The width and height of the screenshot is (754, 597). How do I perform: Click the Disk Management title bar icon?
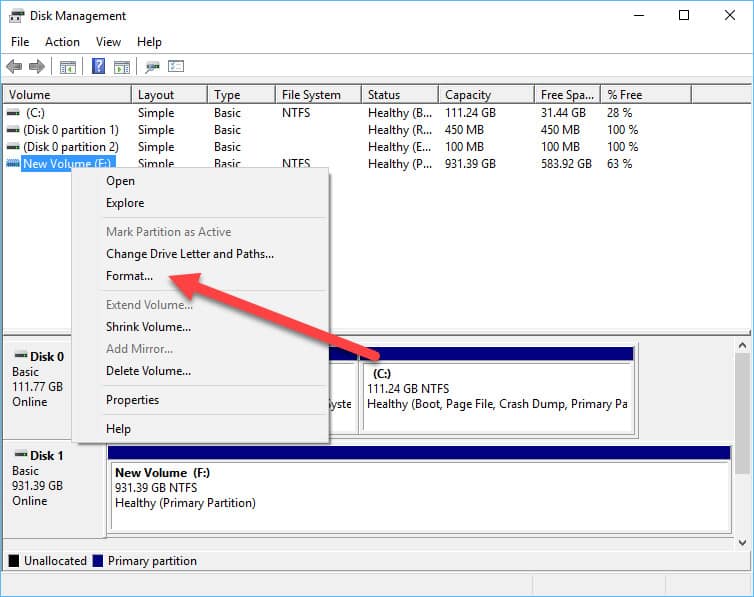pyautogui.click(x=16, y=16)
